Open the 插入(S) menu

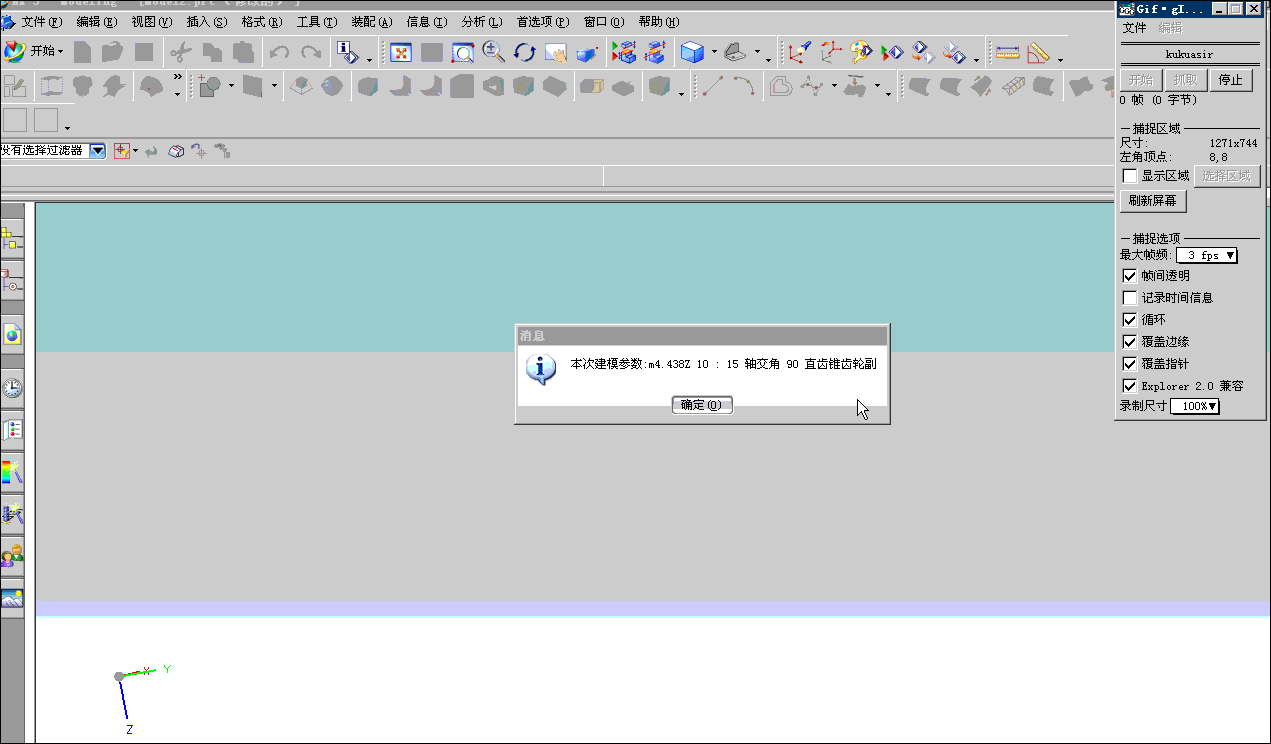coord(206,21)
